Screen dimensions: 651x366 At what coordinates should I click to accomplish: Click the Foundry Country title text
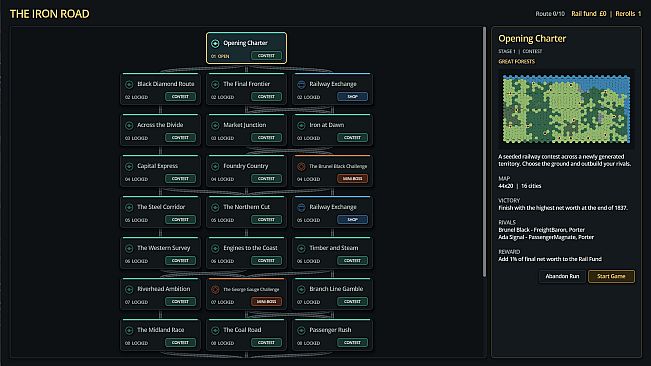(x=246, y=166)
